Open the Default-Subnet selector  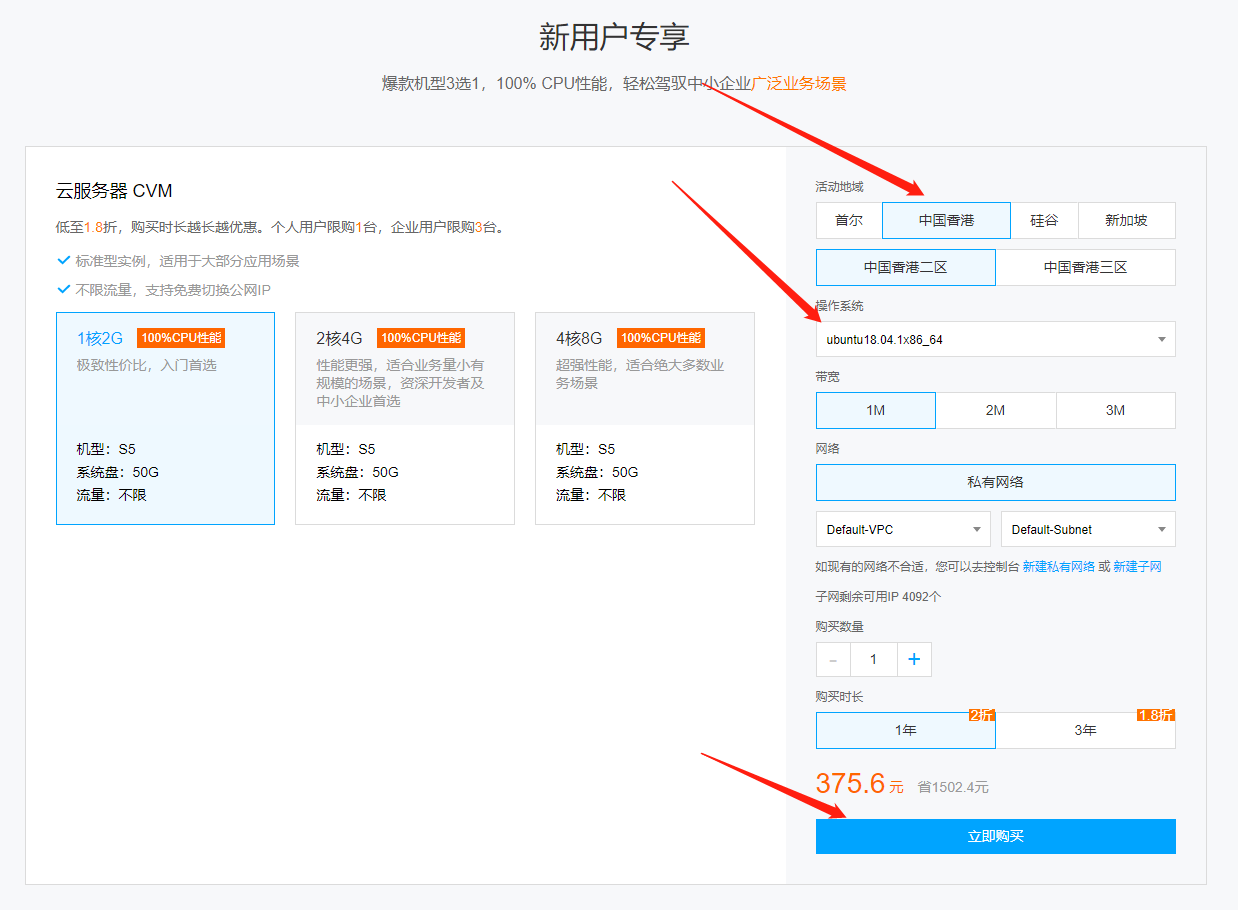coord(1087,528)
